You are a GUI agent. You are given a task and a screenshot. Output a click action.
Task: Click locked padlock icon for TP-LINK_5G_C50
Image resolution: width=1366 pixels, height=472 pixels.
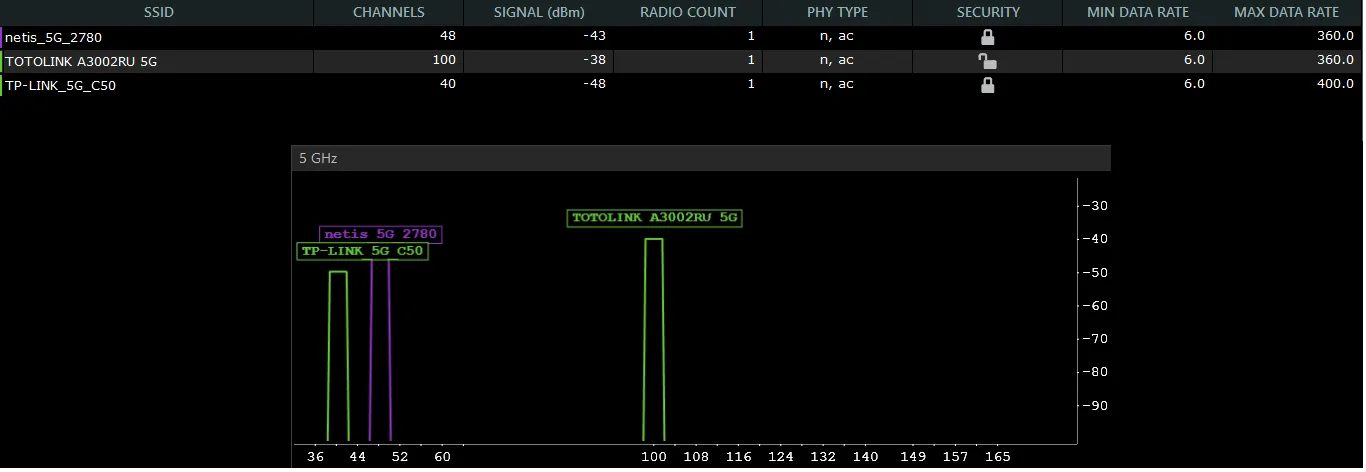(988, 85)
